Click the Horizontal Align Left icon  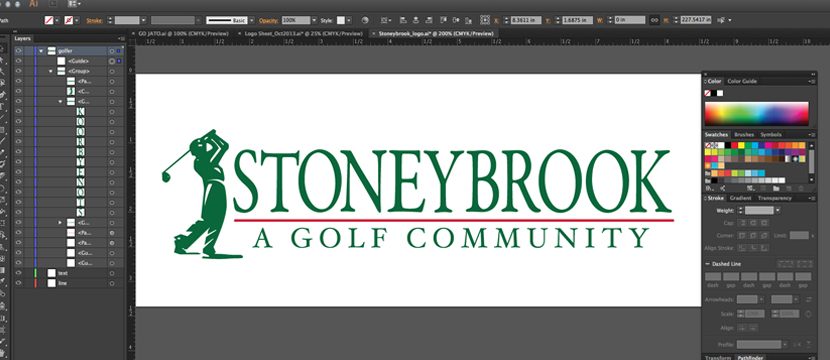coord(403,20)
